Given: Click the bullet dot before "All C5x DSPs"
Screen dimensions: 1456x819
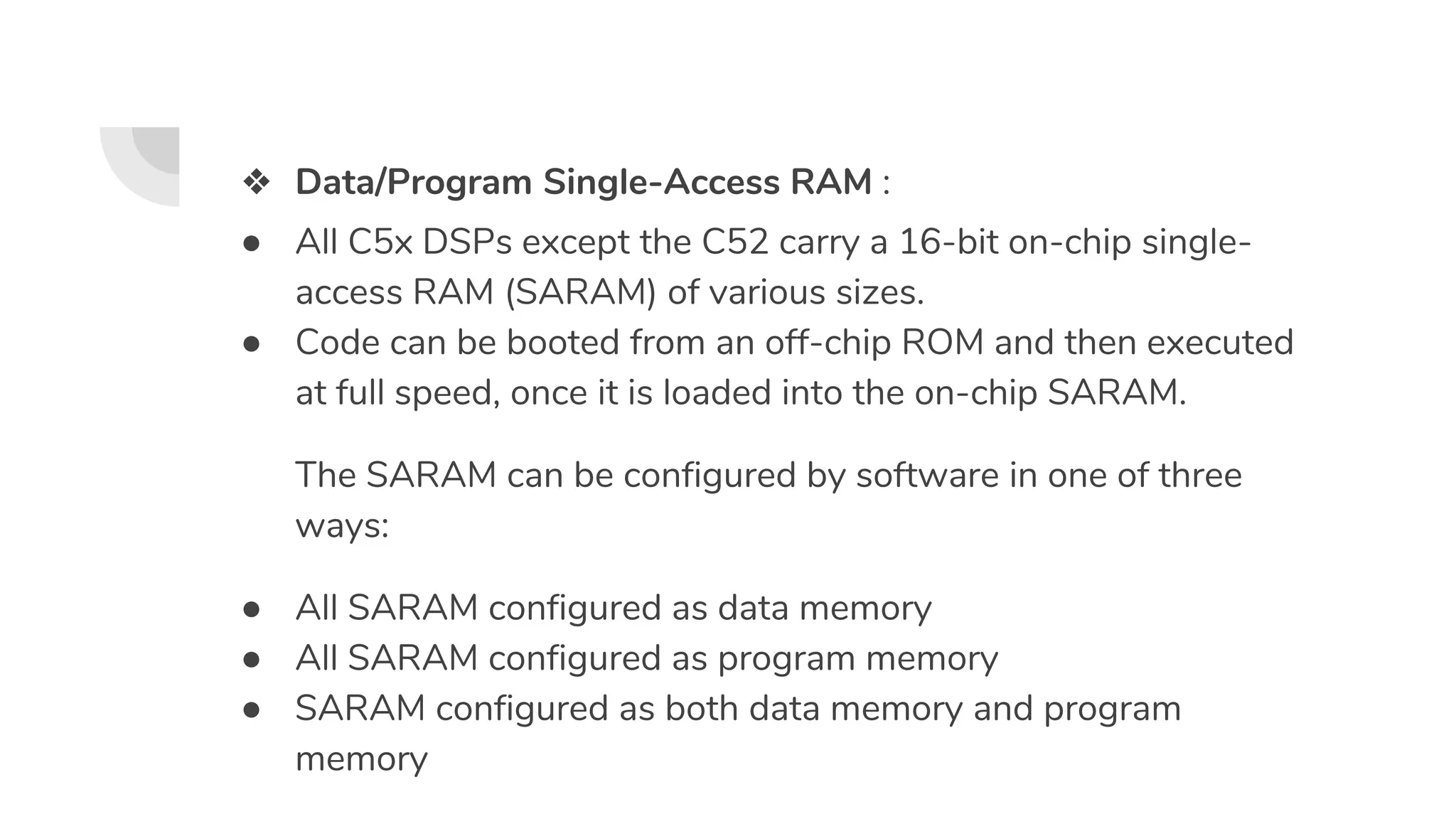Looking at the screenshot, I should click(251, 244).
